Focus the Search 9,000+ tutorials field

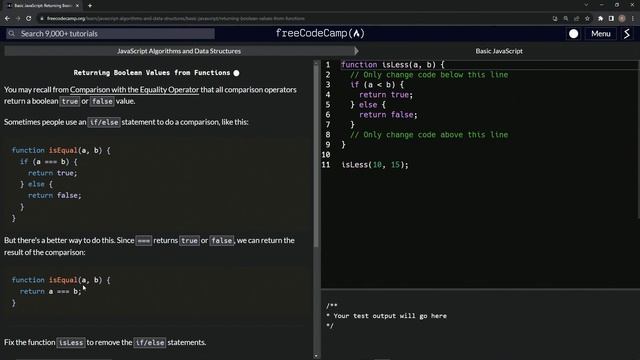point(110,33)
